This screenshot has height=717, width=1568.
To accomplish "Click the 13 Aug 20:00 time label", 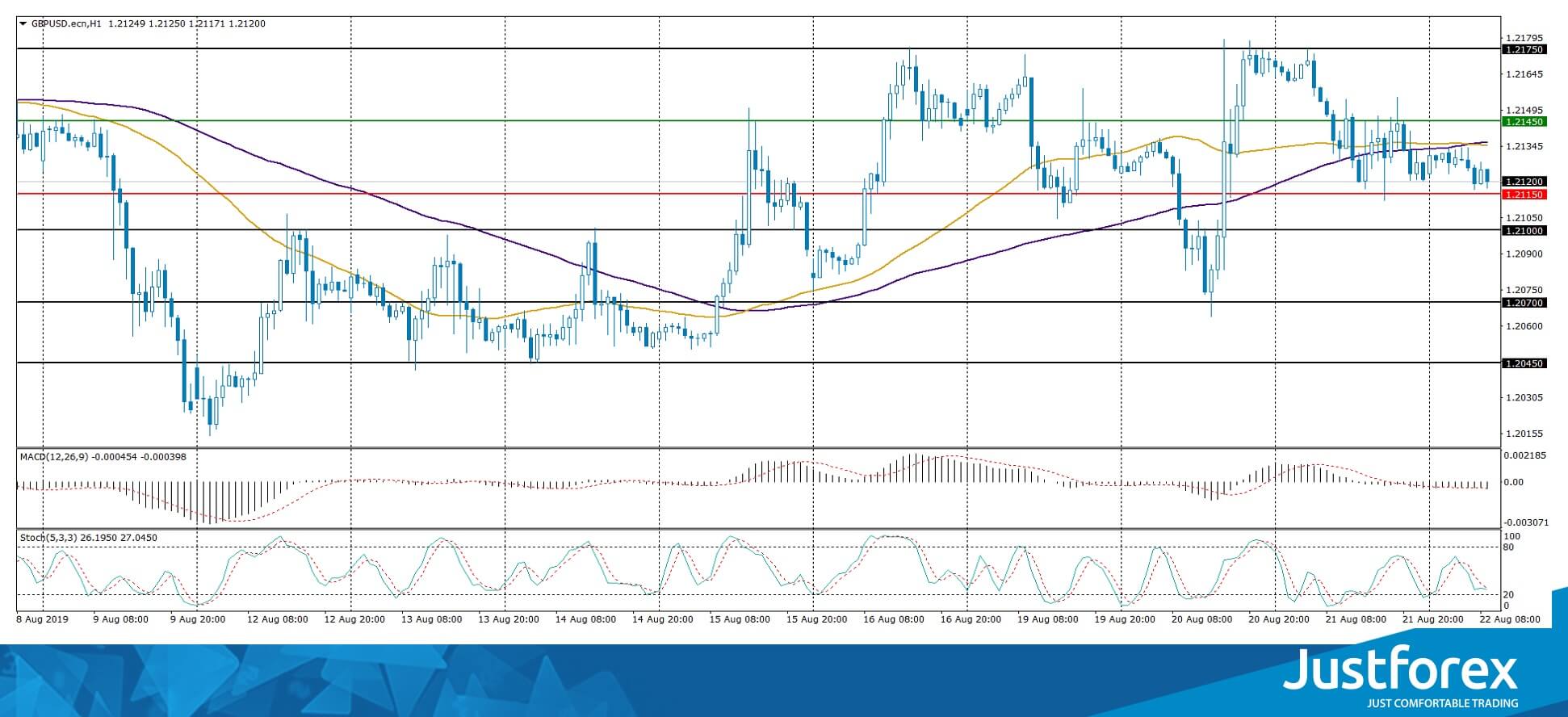I will pyautogui.click(x=509, y=620).
